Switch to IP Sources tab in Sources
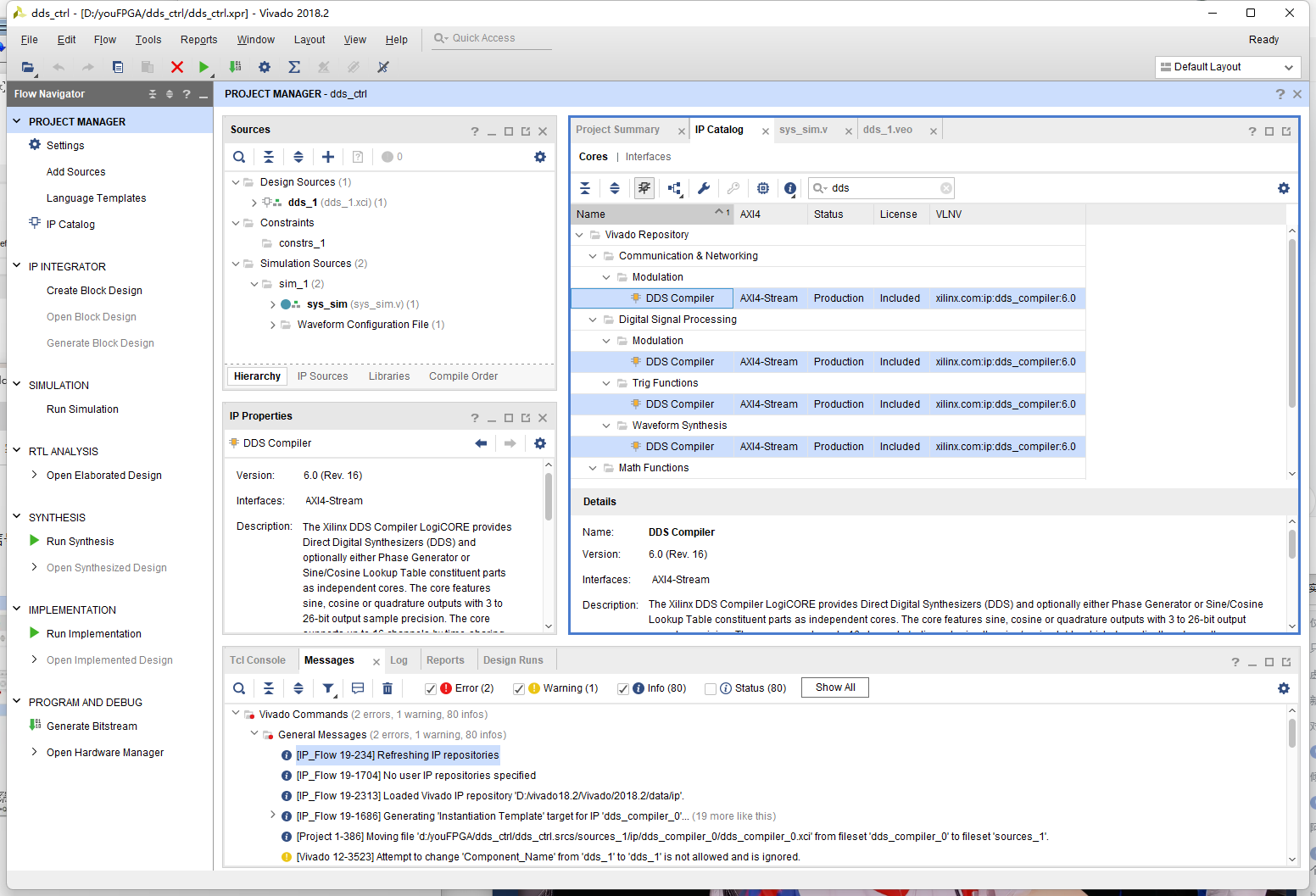 pyautogui.click(x=323, y=376)
